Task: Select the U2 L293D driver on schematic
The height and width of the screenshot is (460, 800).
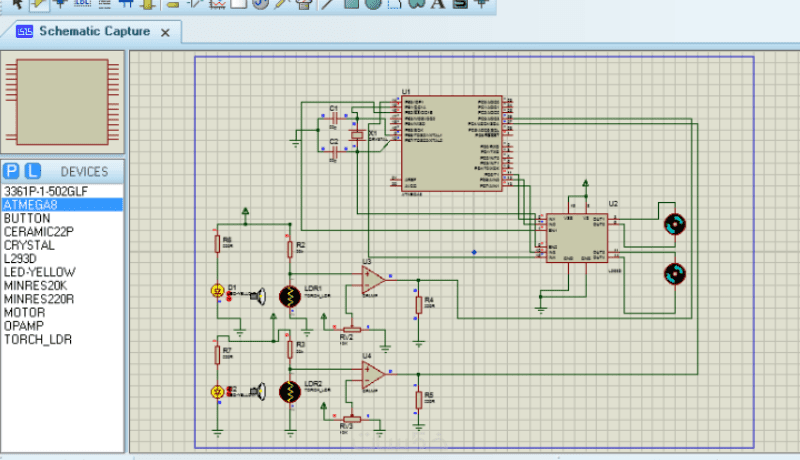Action: (x=576, y=237)
